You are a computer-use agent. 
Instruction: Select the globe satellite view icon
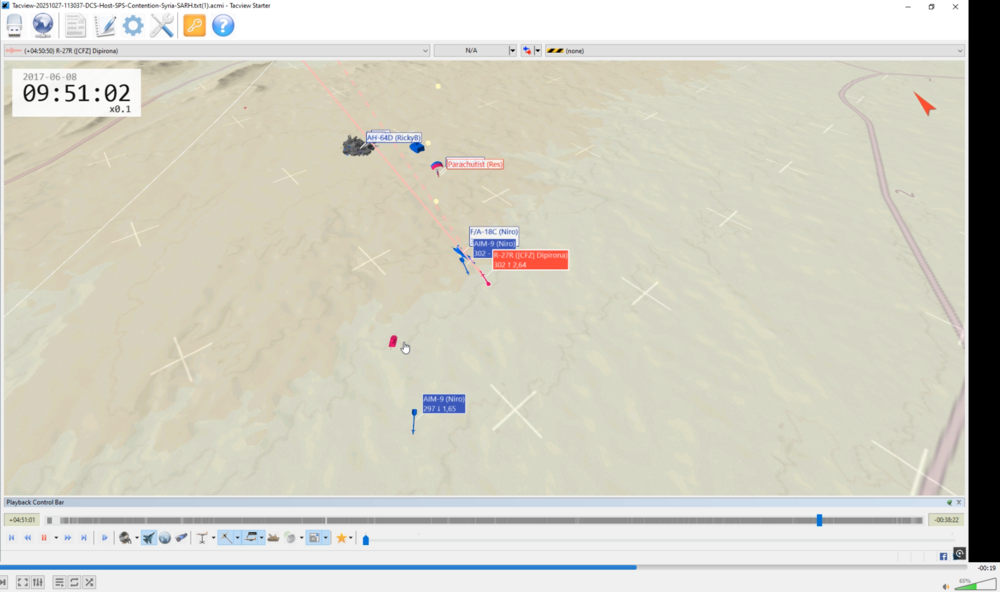pos(165,538)
